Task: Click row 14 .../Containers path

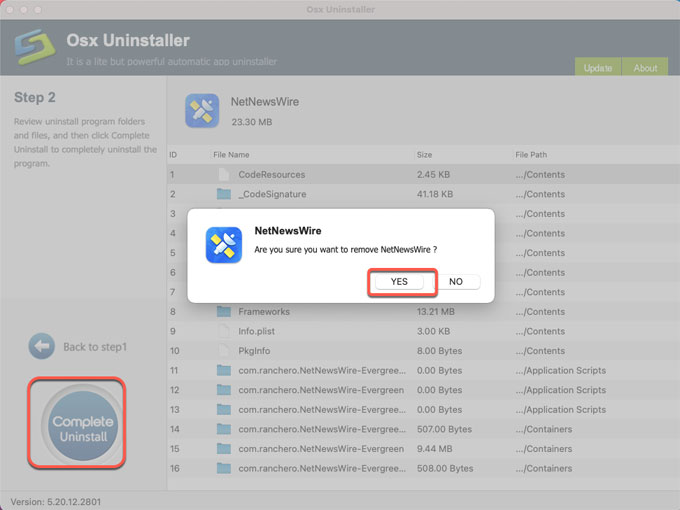Action: coord(543,429)
